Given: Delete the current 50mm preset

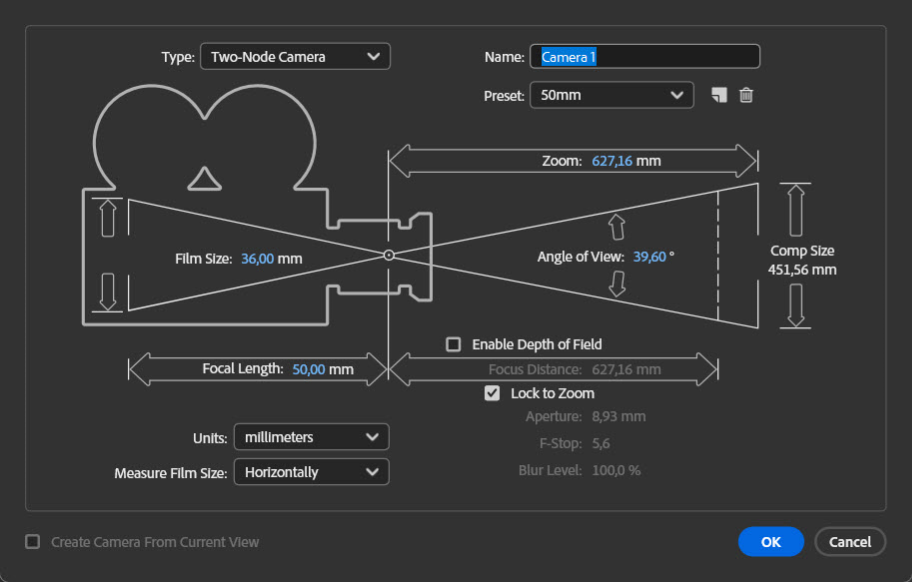Looking at the screenshot, I should click(x=745, y=95).
